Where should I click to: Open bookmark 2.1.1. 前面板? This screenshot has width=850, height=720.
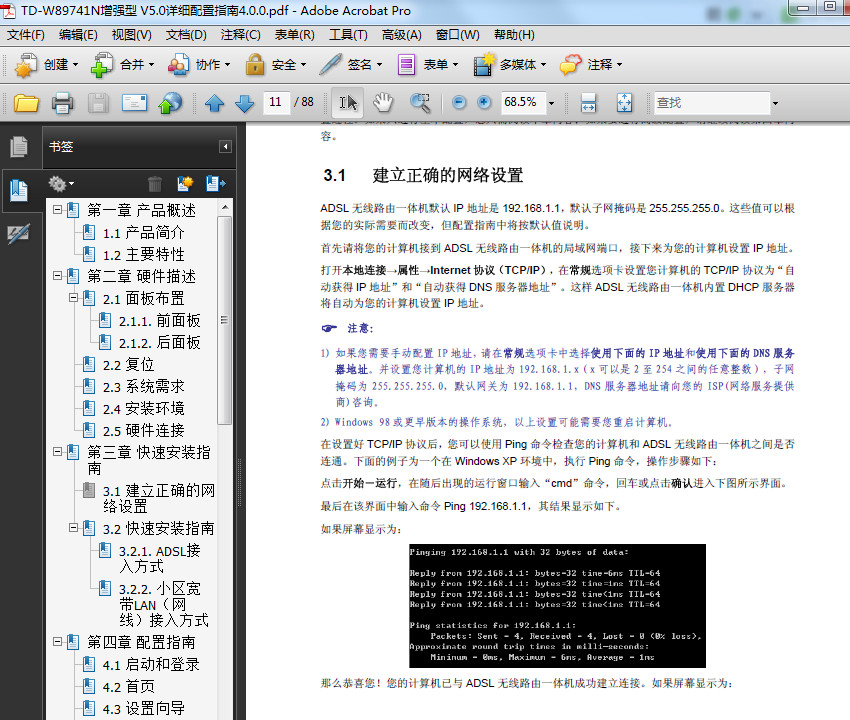[x=159, y=320]
